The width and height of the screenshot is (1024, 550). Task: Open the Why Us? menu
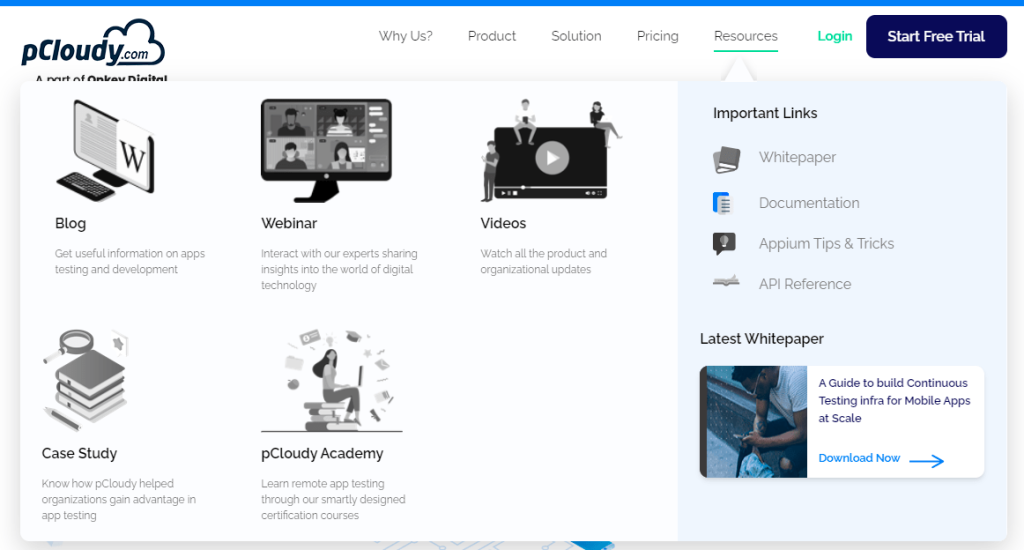(x=406, y=36)
